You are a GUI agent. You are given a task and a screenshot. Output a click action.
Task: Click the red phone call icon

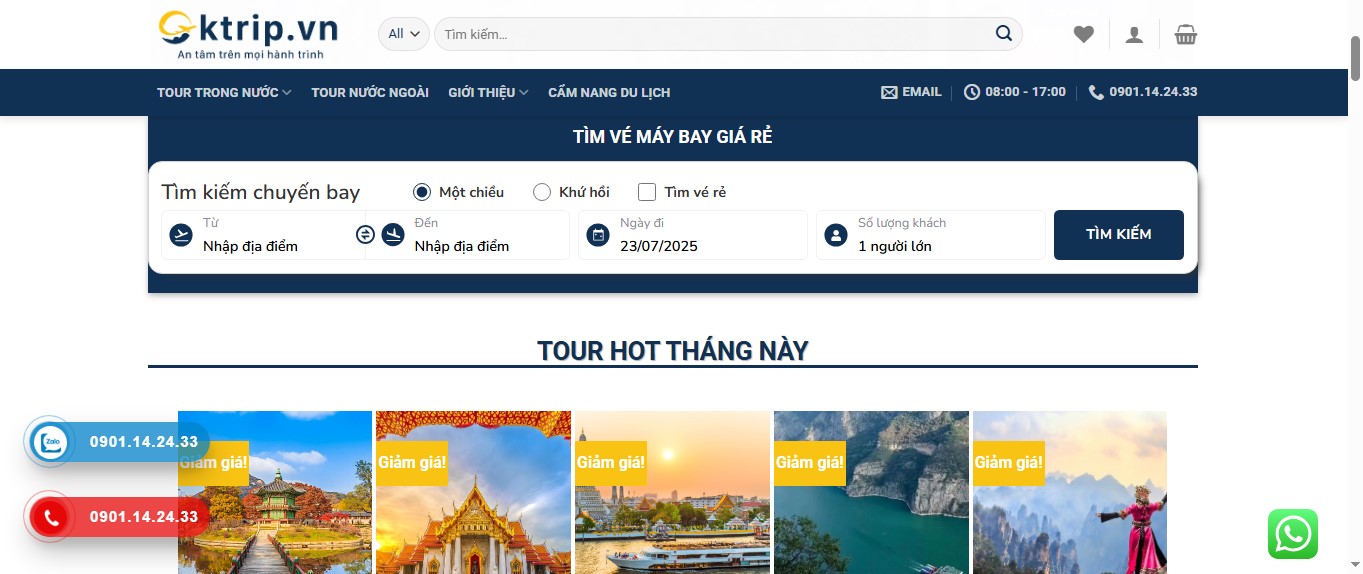click(48, 517)
